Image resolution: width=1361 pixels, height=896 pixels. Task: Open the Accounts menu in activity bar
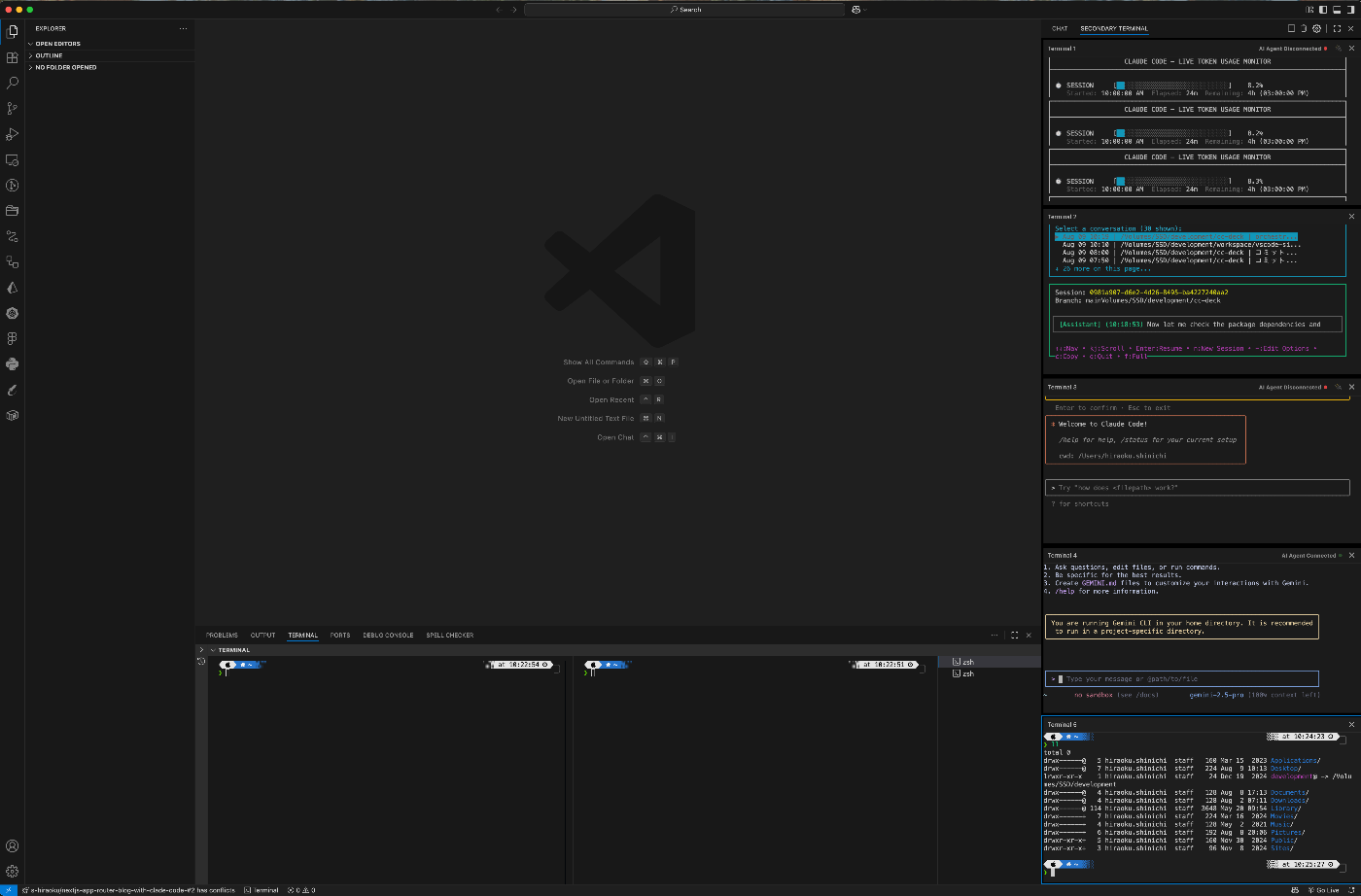(x=13, y=846)
